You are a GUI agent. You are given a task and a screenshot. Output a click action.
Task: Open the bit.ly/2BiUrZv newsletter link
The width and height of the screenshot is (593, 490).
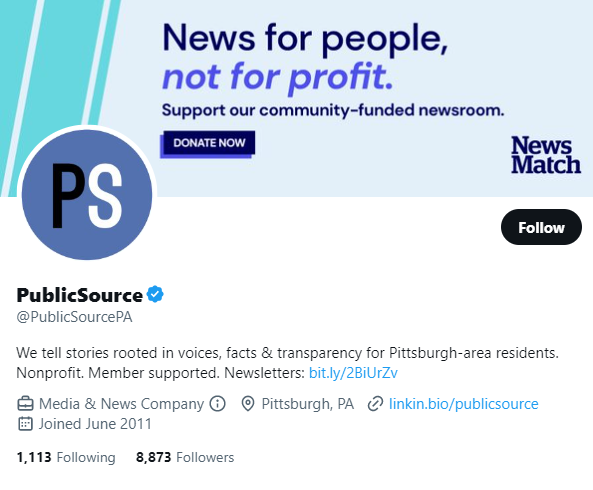coord(353,373)
